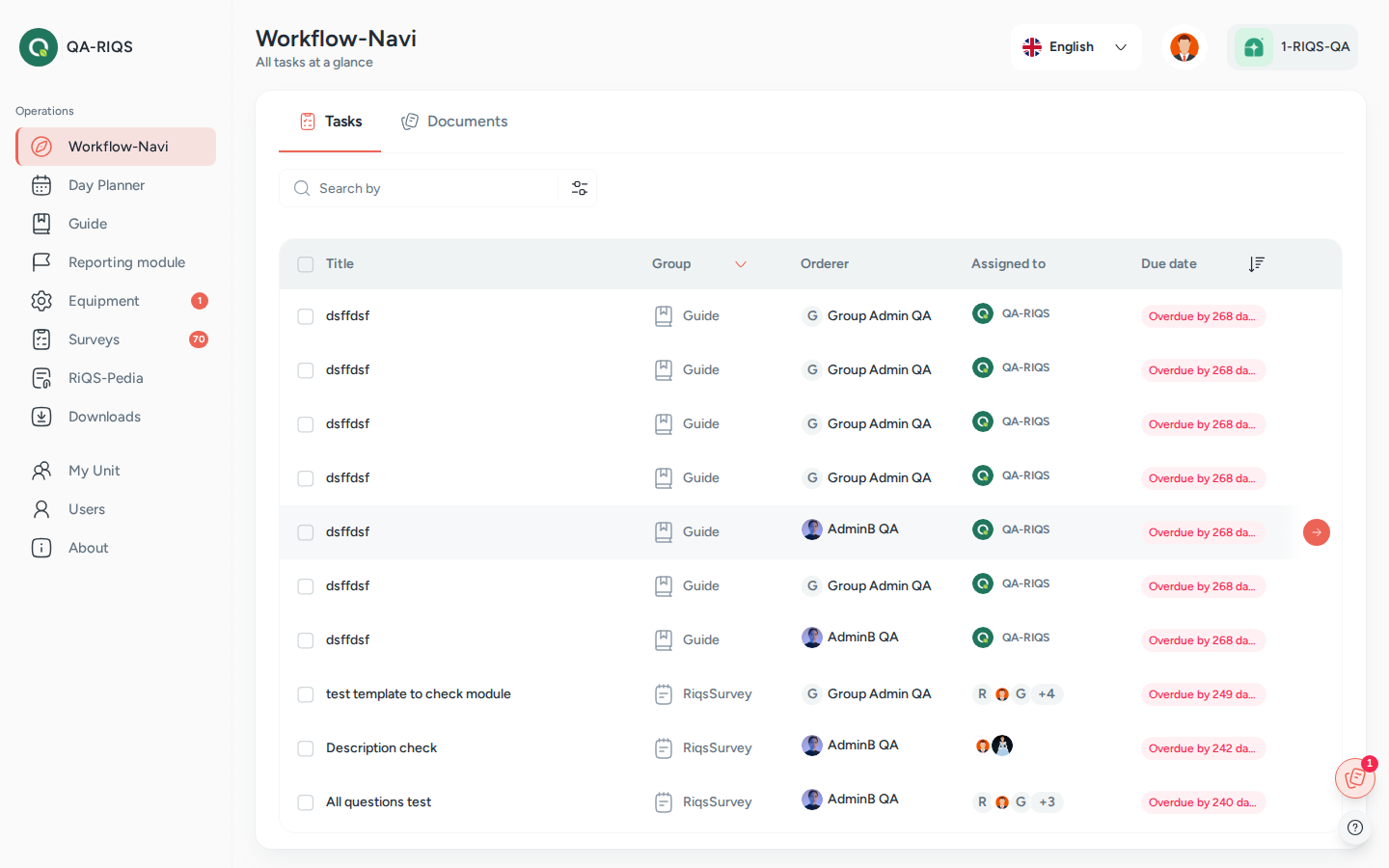
Task: Click the user avatar in the header
Action: (x=1185, y=47)
